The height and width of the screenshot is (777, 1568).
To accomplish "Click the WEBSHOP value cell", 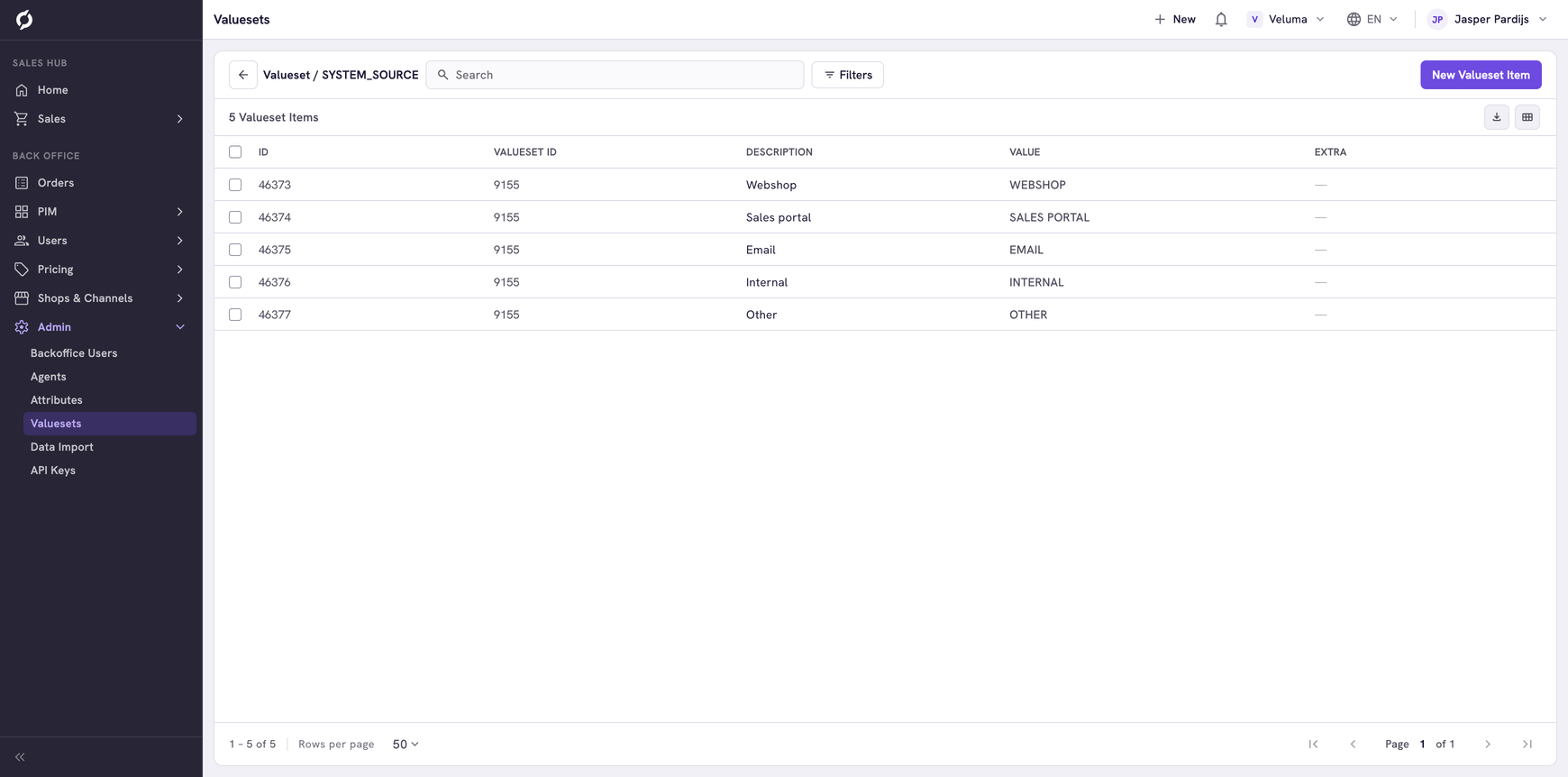I will pyautogui.click(x=1037, y=185).
